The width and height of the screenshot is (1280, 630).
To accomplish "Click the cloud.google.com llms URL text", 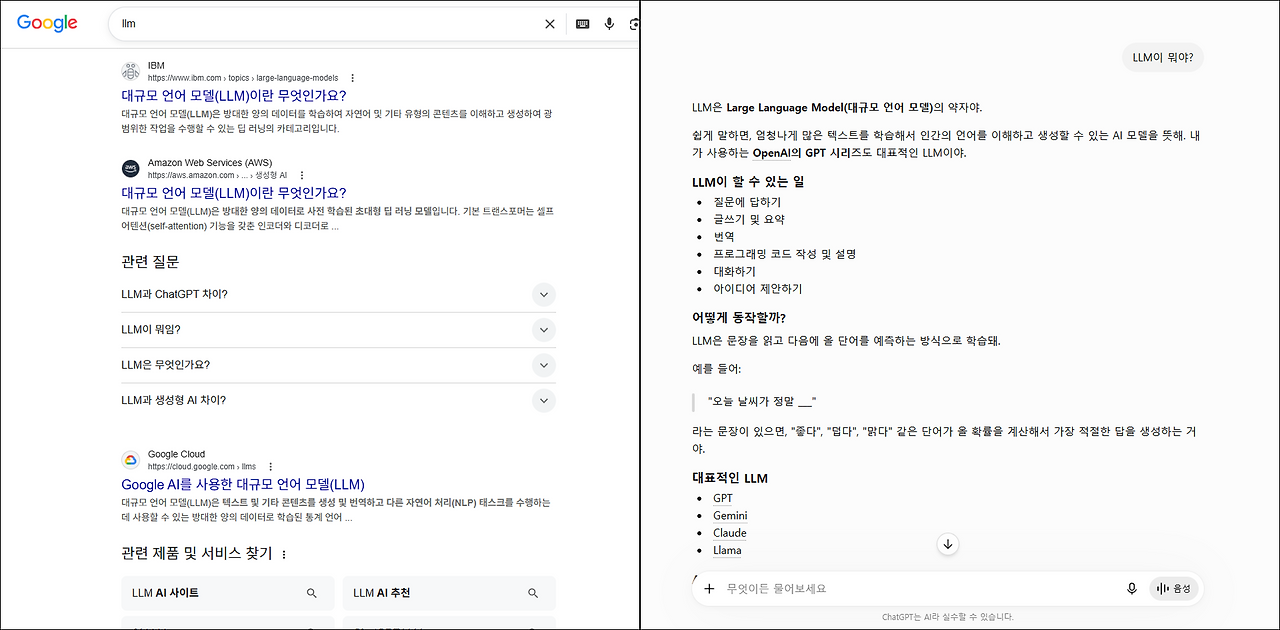I will tap(202, 467).
